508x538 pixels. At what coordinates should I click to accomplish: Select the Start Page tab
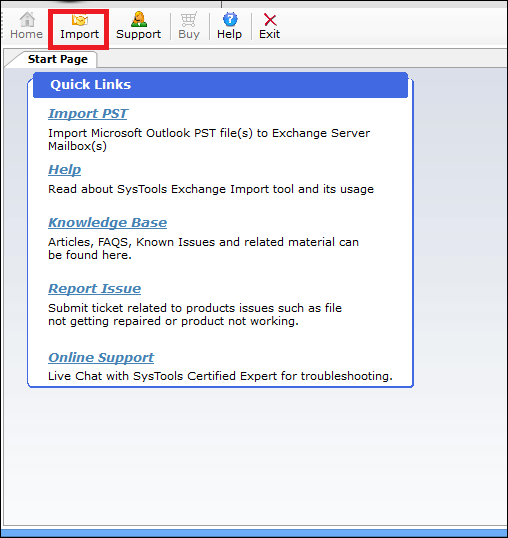pos(57,59)
